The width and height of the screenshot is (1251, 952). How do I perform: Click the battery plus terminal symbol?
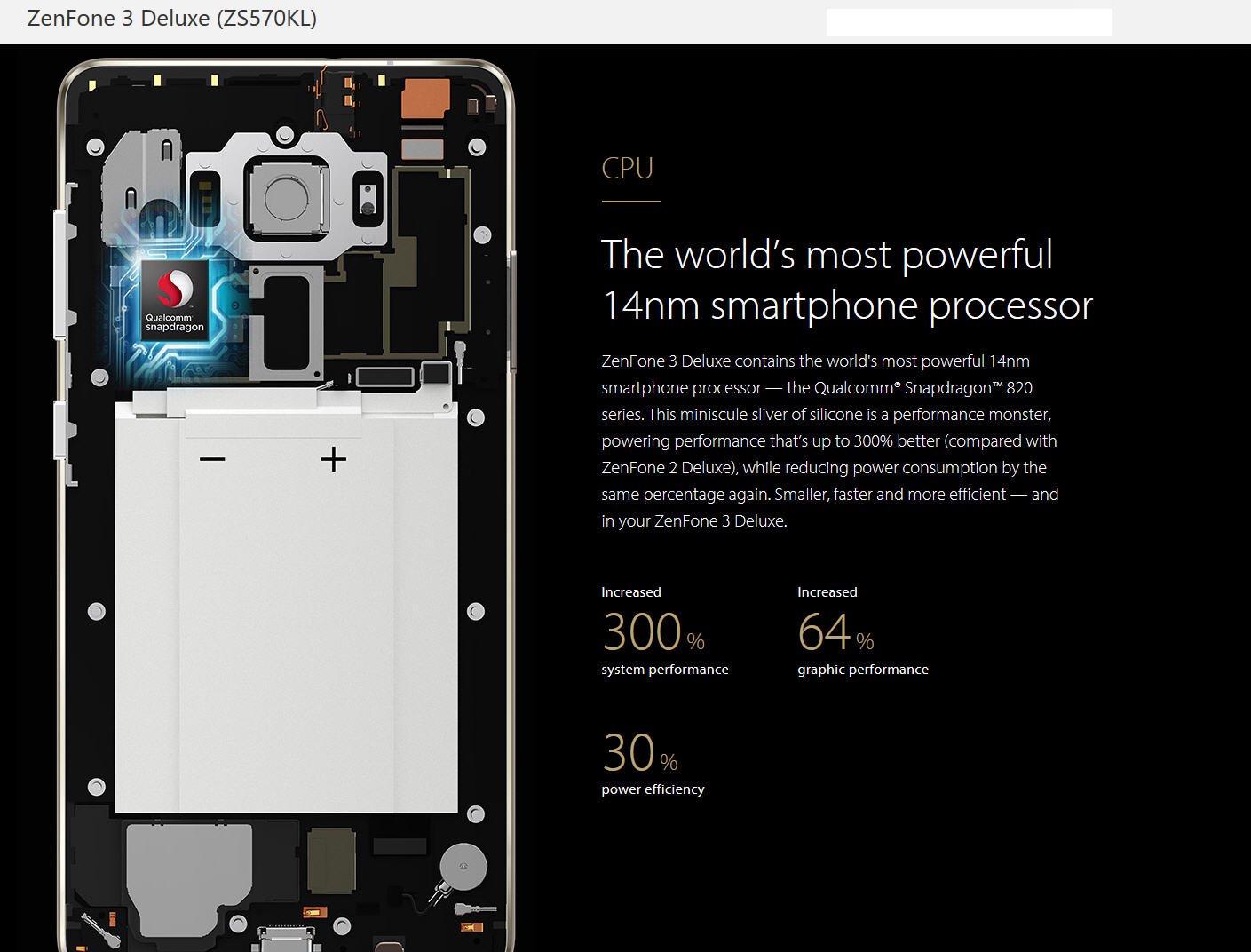[x=333, y=459]
